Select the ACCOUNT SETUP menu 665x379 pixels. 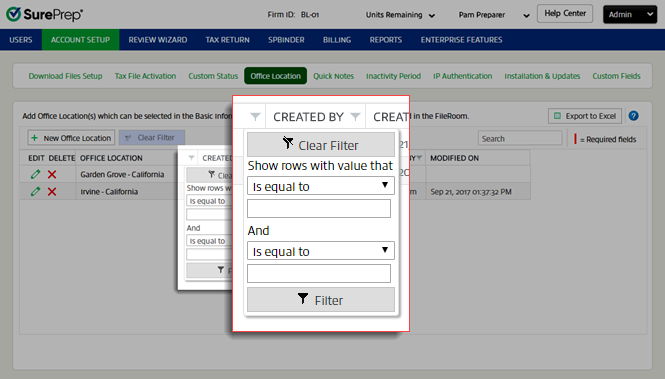pyautogui.click(x=81, y=40)
